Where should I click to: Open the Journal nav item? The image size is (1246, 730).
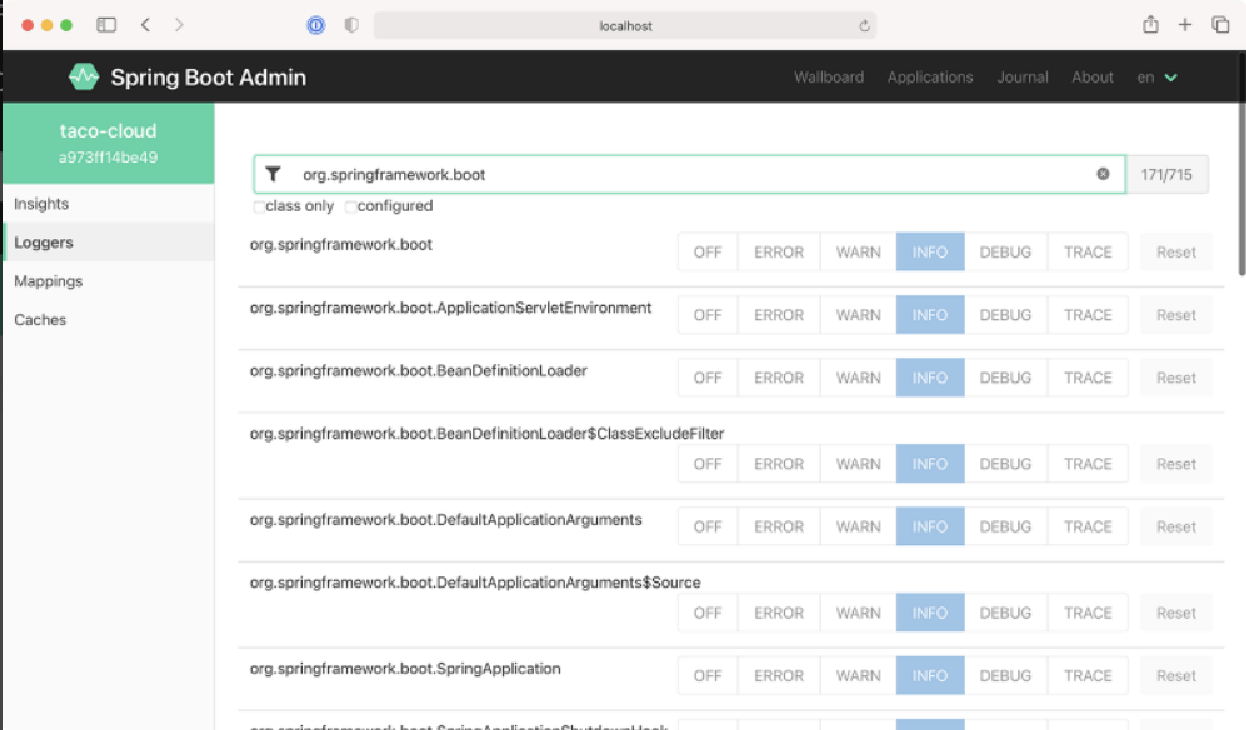1023,77
